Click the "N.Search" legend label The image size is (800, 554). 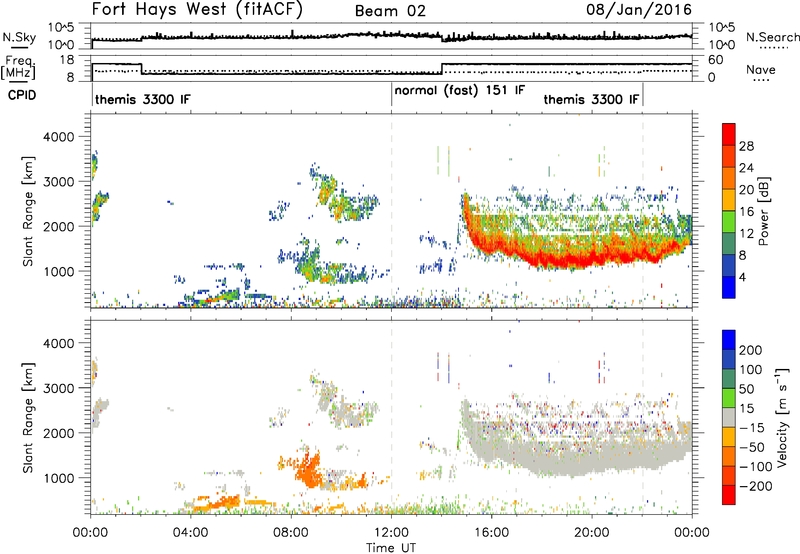tap(772, 37)
